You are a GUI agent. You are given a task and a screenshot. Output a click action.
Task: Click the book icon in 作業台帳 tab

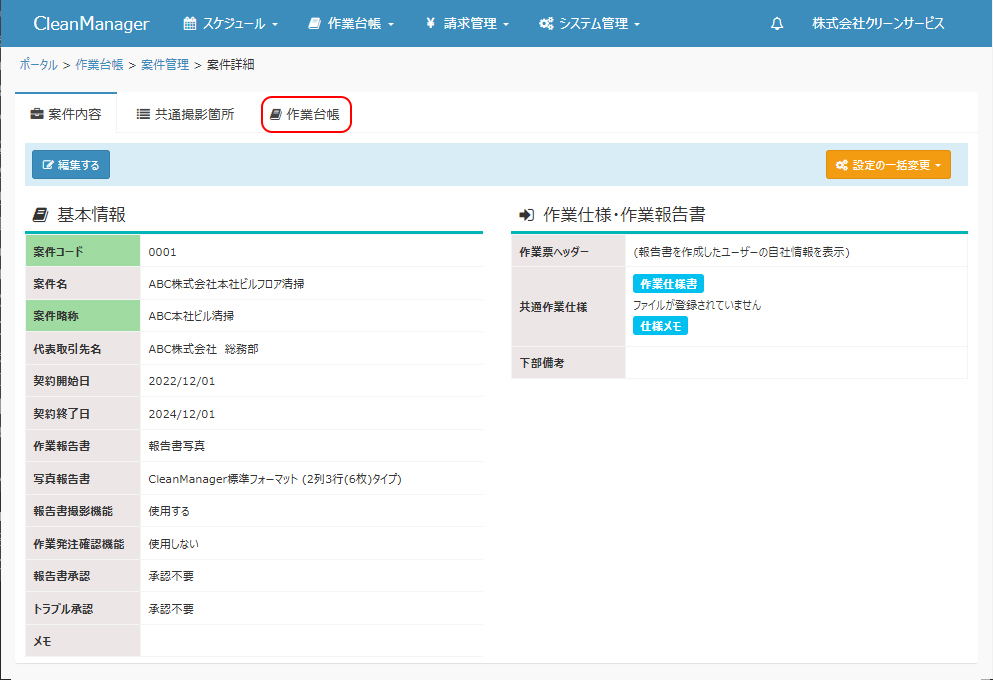275,115
